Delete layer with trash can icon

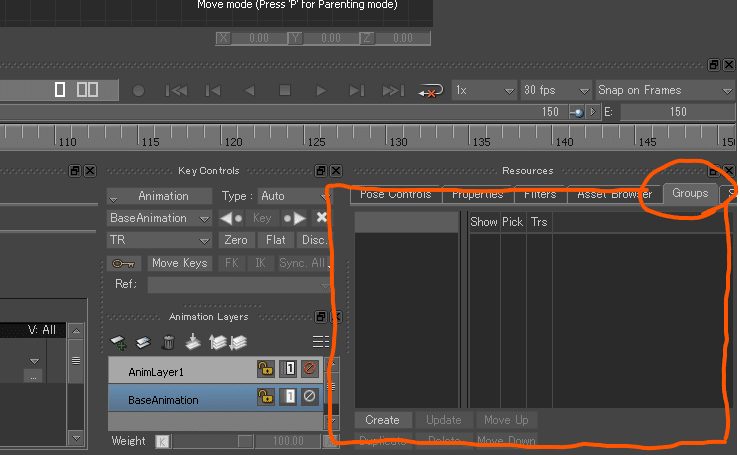click(x=168, y=342)
